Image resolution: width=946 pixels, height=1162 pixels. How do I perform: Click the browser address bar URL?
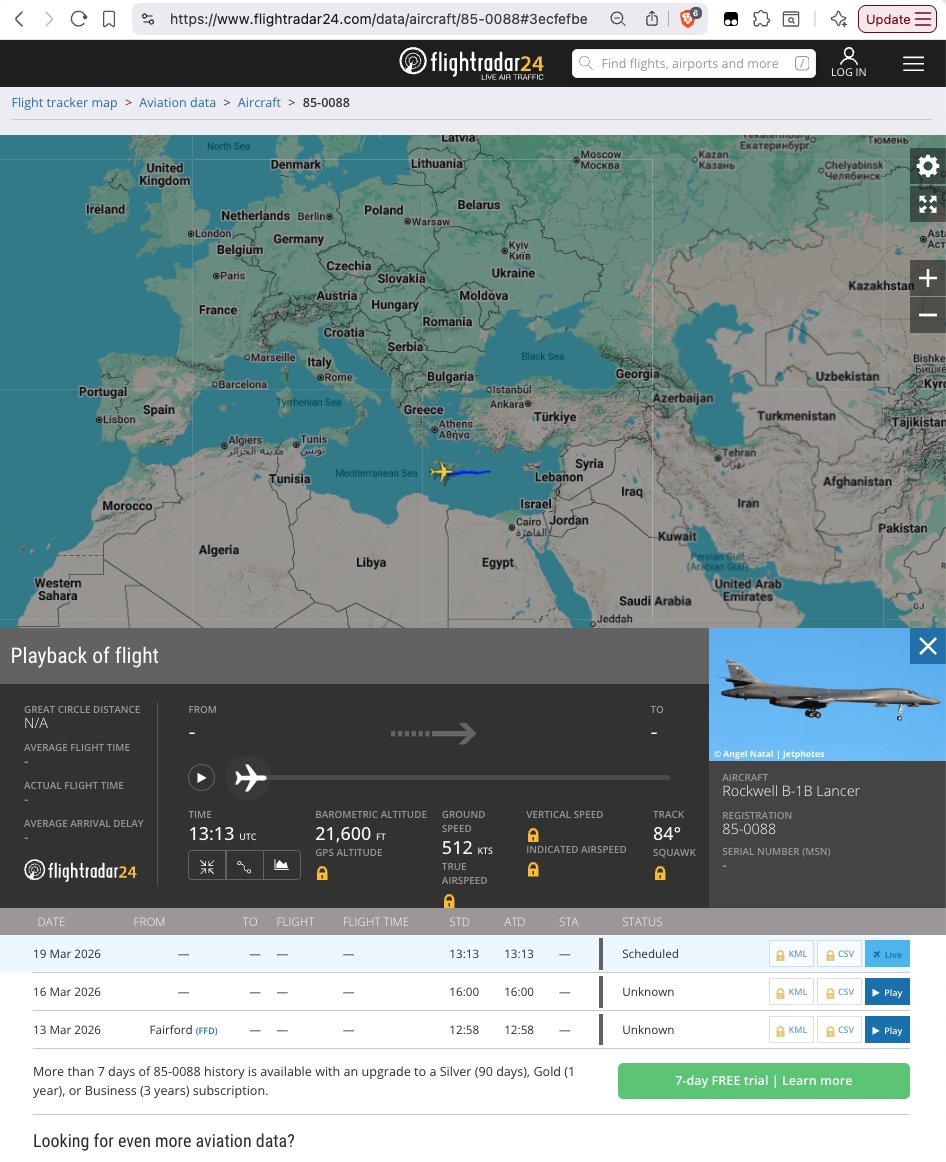[x=379, y=19]
